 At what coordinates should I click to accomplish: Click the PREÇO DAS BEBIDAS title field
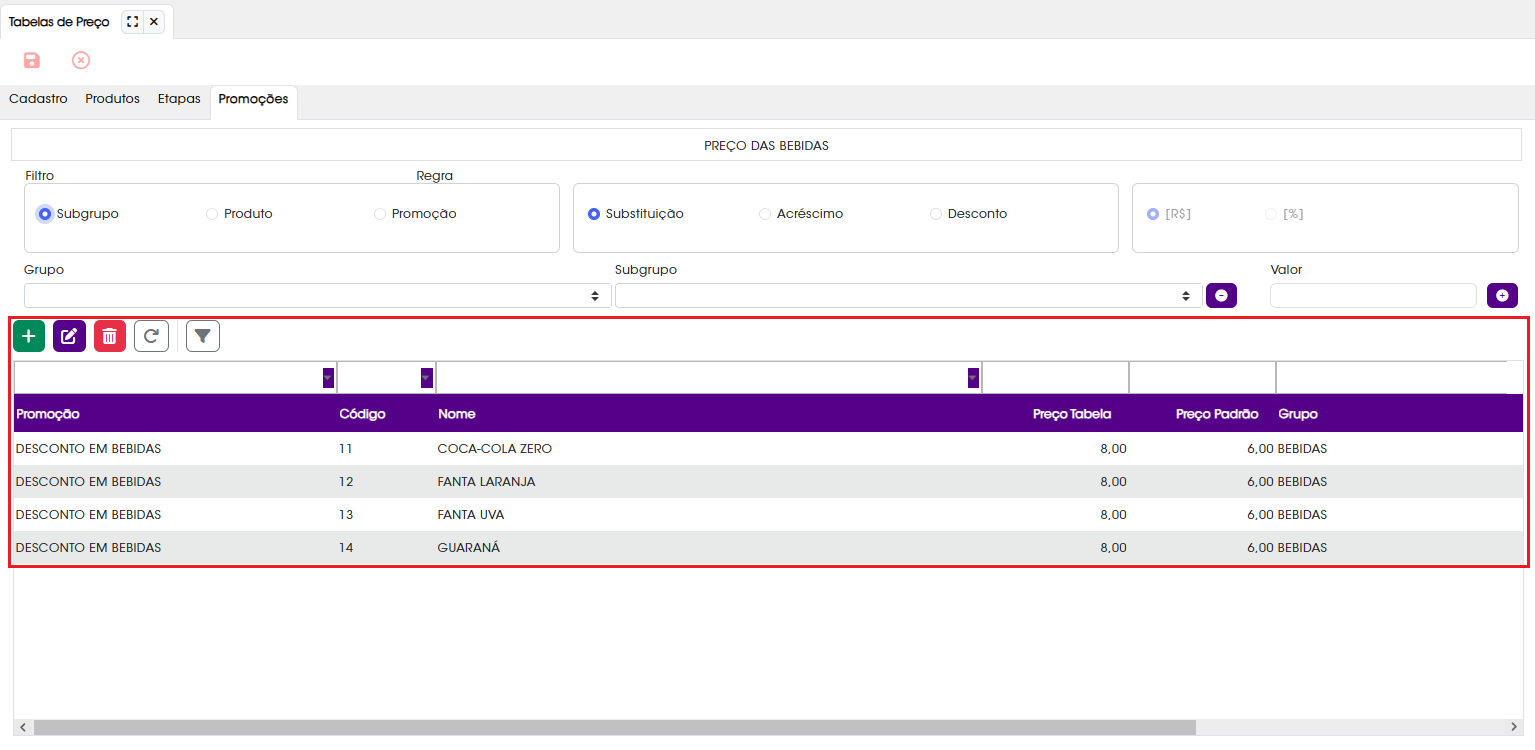767,145
